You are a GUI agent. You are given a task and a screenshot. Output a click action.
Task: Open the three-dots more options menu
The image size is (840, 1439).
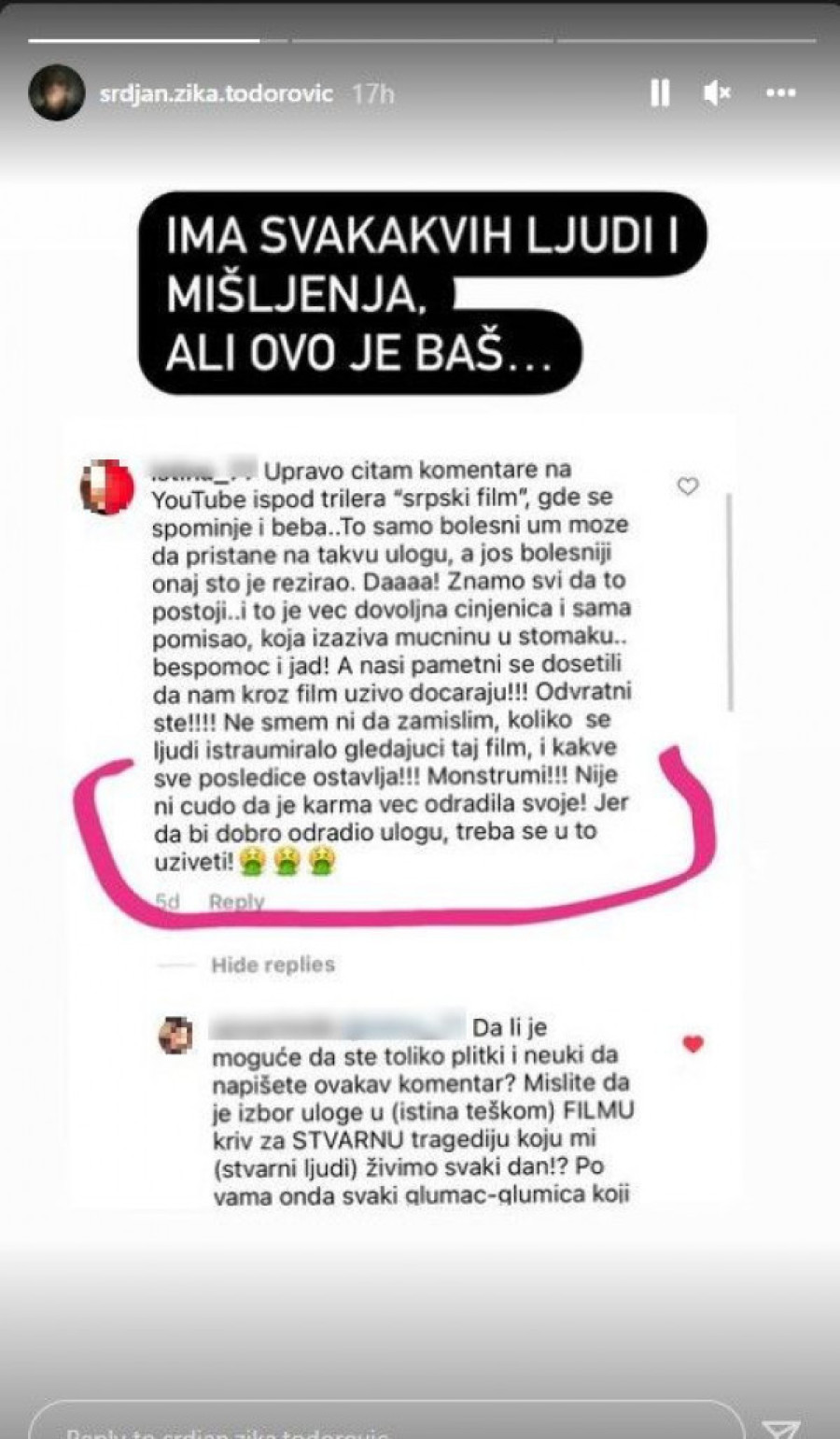pos(780,92)
